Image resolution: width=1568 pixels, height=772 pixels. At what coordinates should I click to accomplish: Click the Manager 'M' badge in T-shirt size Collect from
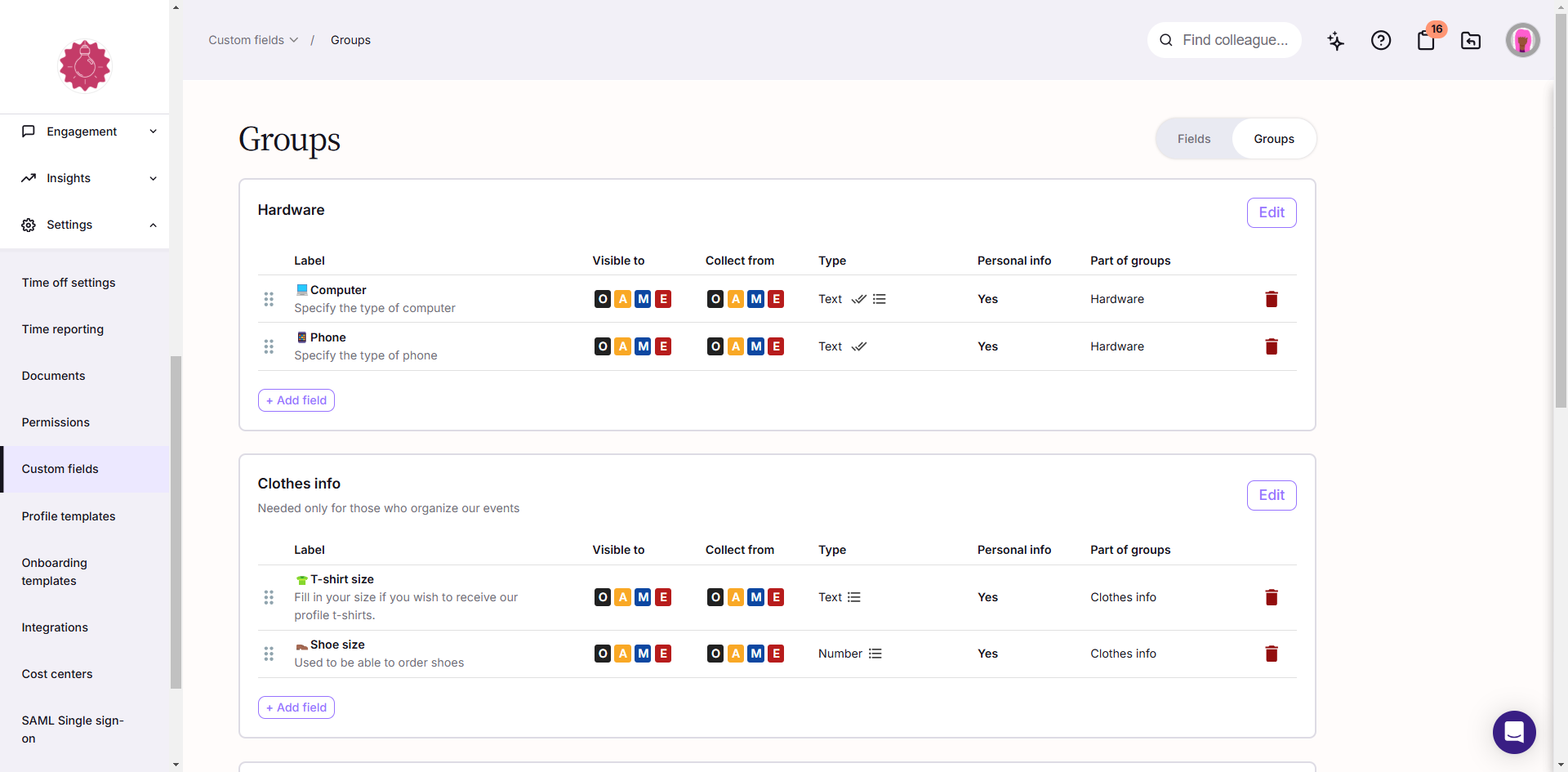click(756, 597)
